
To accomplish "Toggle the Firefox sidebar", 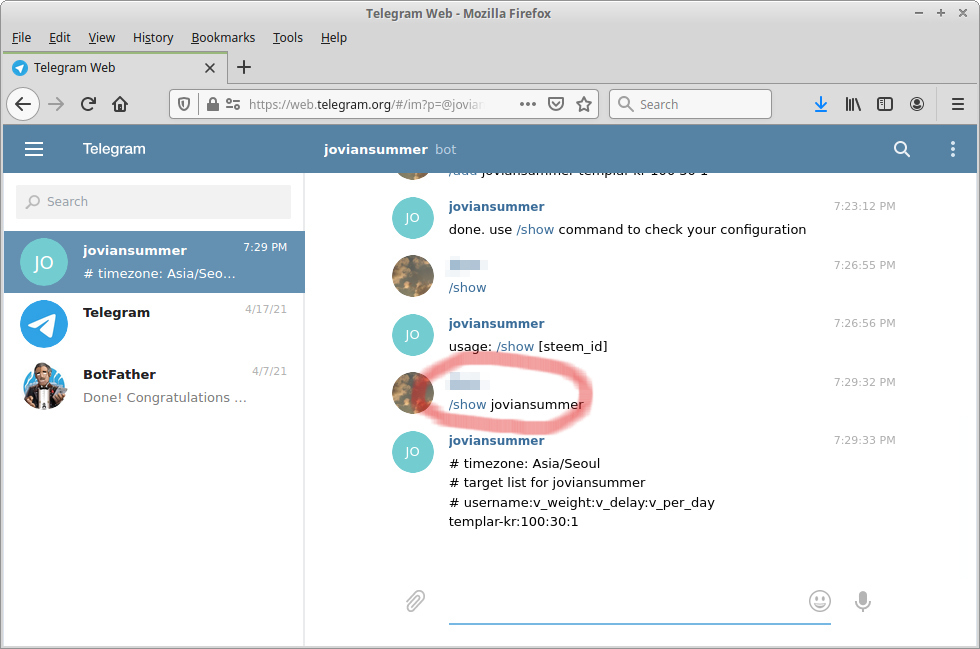I will (884, 104).
